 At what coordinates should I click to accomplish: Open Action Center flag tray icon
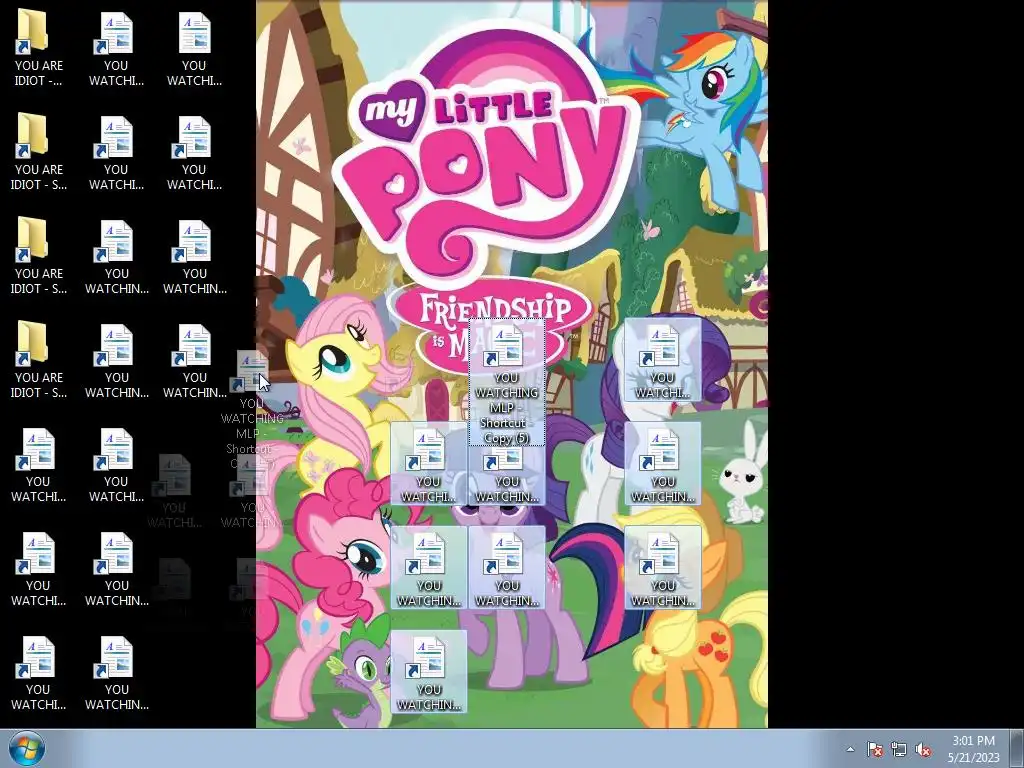click(874, 749)
